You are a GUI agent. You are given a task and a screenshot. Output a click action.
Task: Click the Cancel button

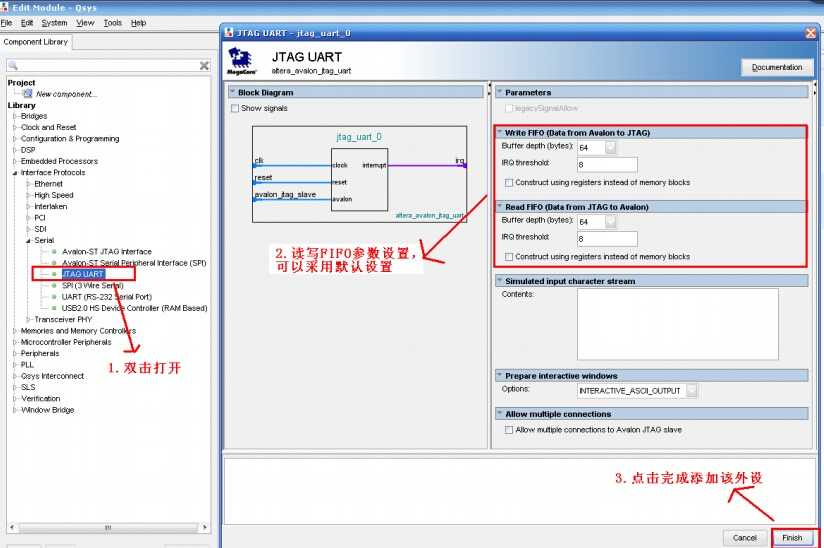(744, 538)
